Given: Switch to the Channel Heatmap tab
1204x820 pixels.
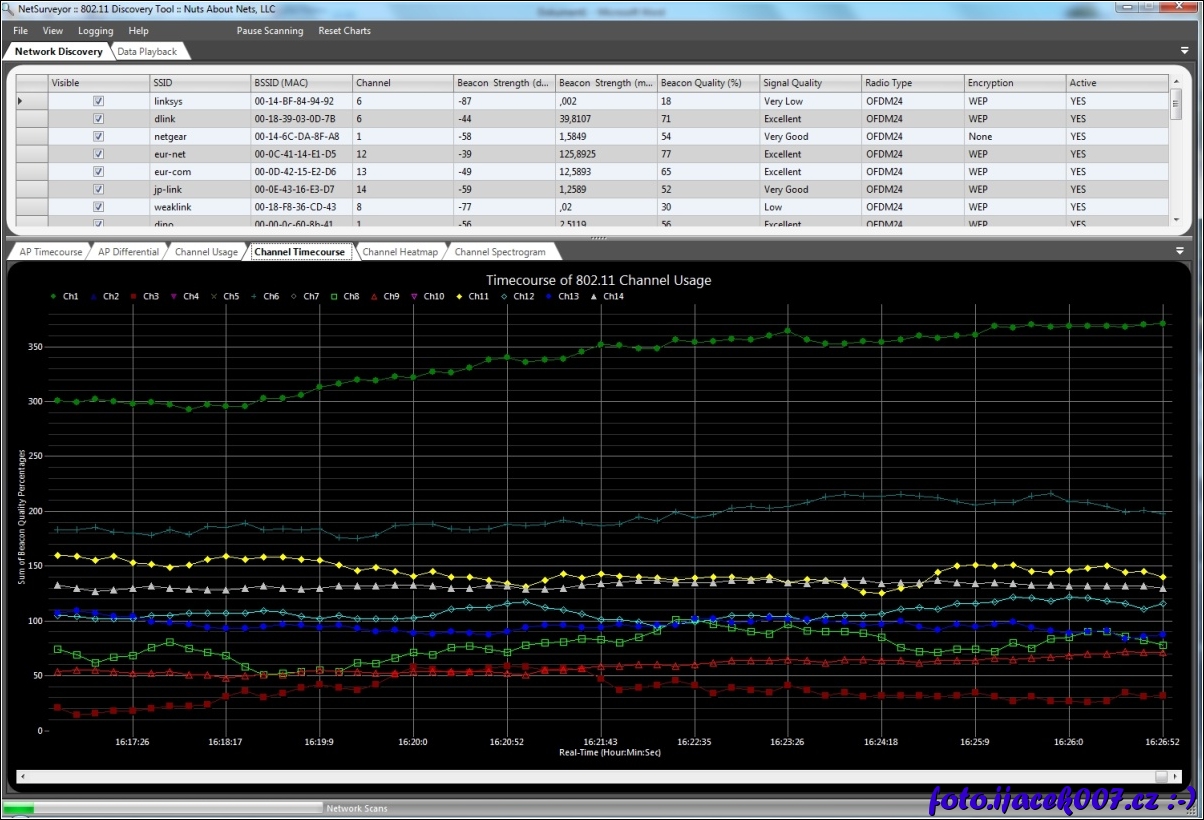Looking at the screenshot, I should [400, 252].
